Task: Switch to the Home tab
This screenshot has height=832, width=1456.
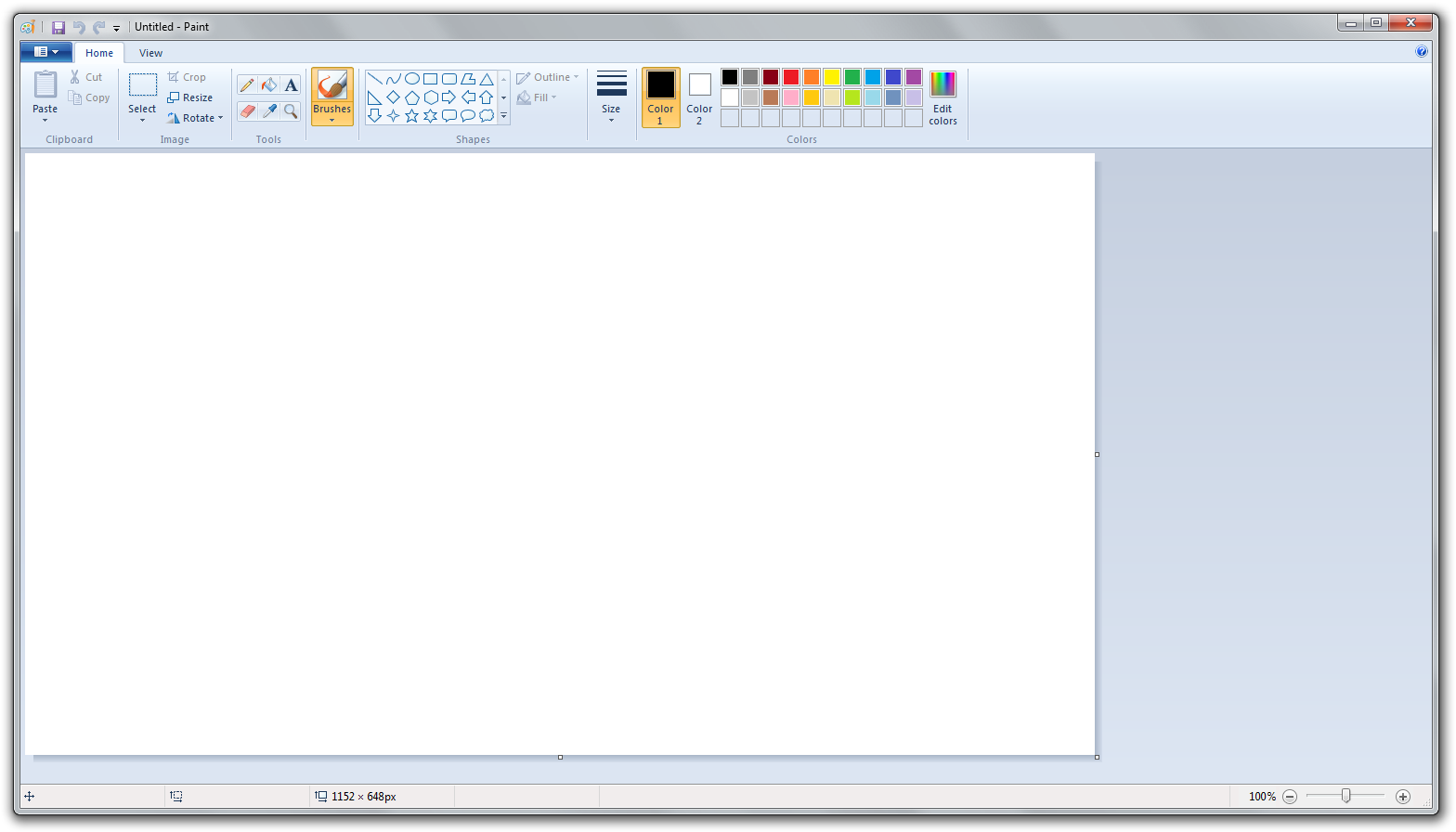Action: tap(99, 53)
